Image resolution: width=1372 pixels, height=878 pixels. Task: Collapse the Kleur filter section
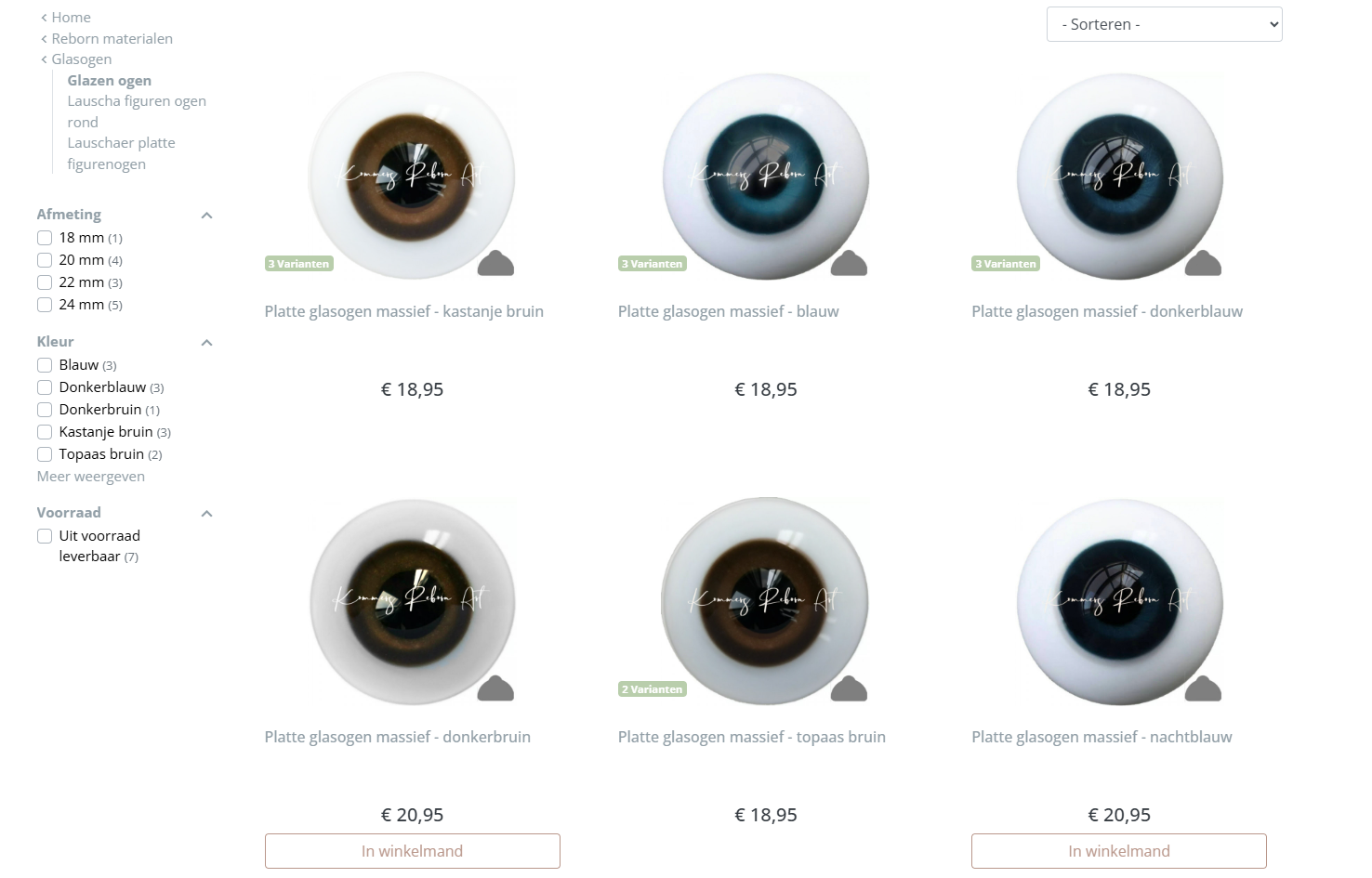207,343
